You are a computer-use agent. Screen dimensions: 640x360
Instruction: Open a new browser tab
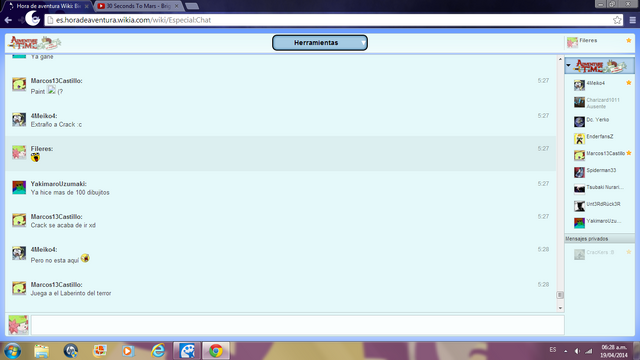click(191, 6)
